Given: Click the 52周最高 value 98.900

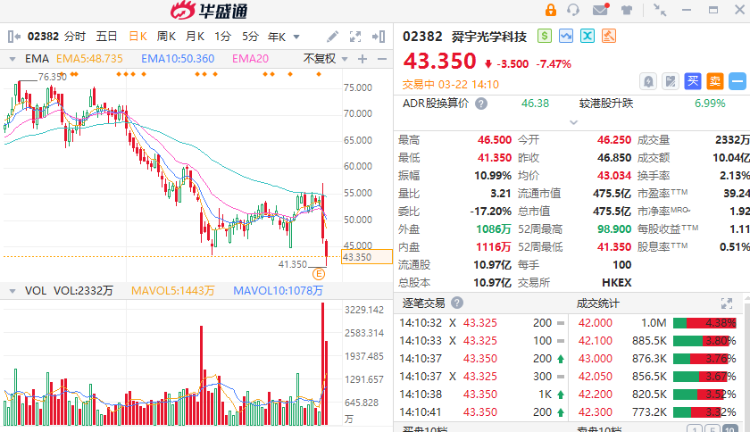Looking at the screenshot, I should [x=614, y=229].
